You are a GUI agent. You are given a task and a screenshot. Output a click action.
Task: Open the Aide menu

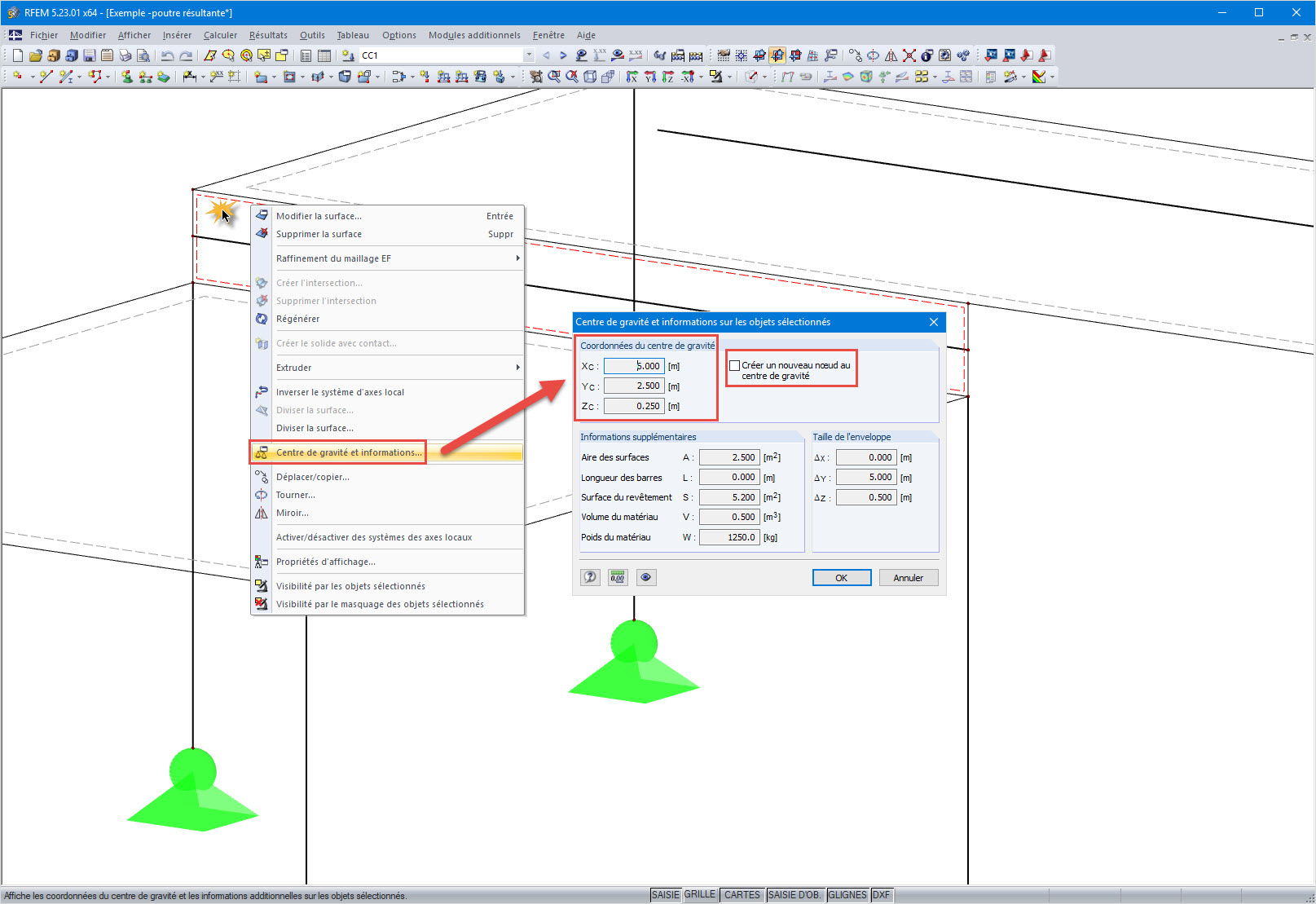pyautogui.click(x=586, y=35)
